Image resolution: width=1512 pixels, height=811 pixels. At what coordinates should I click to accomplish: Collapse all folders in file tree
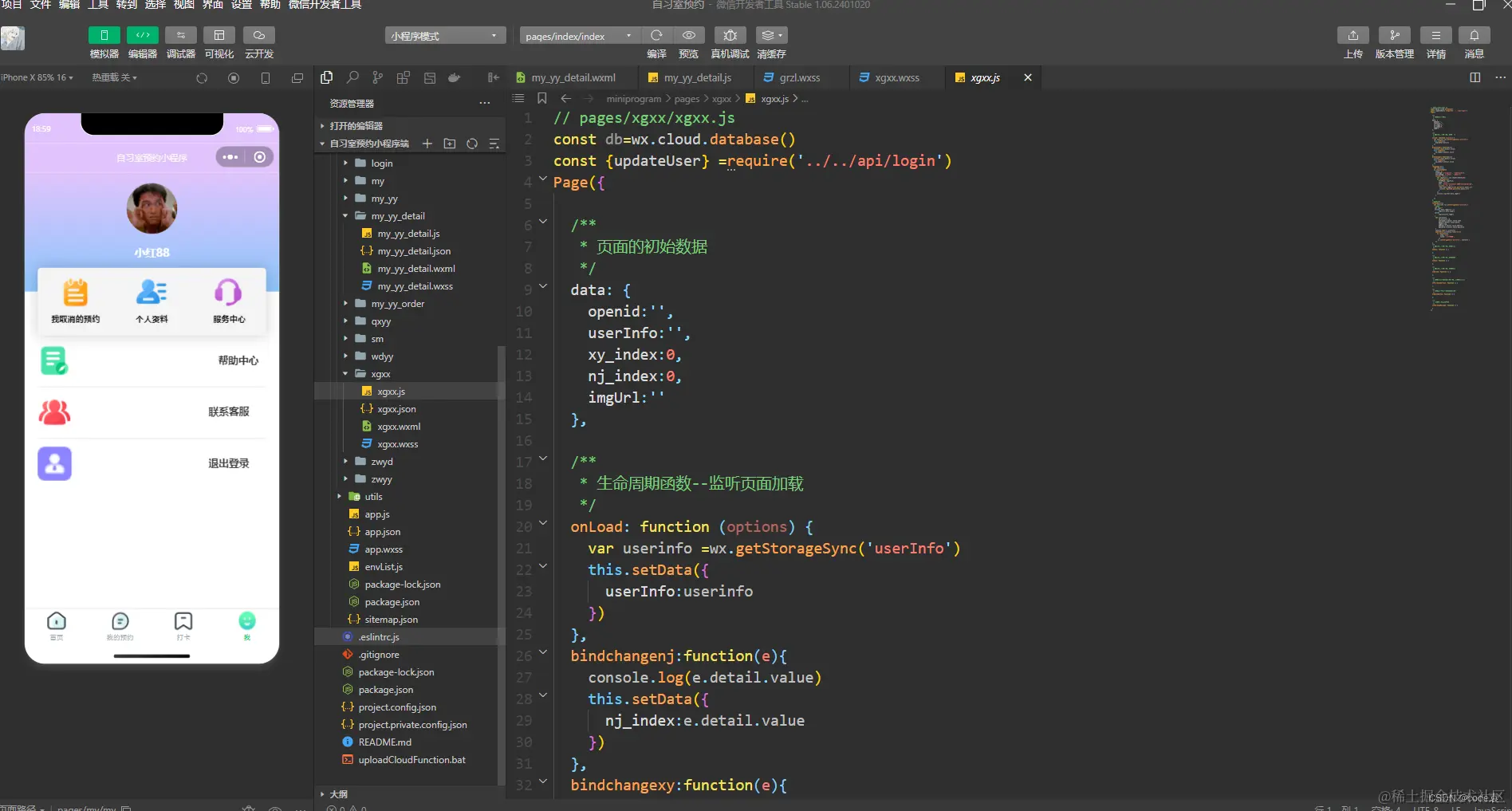pyautogui.click(x=494, y=144)
